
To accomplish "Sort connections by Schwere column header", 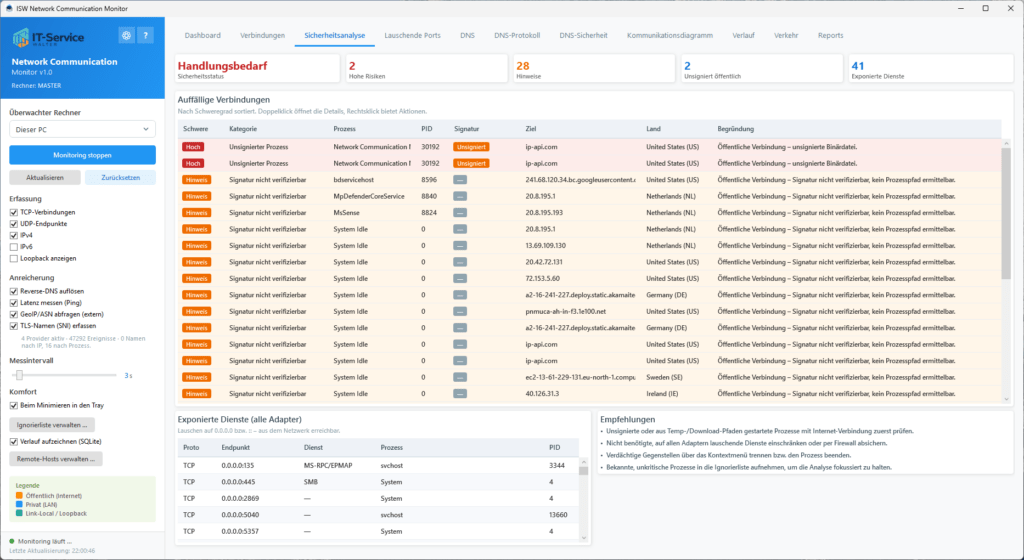I will (195, 129).
